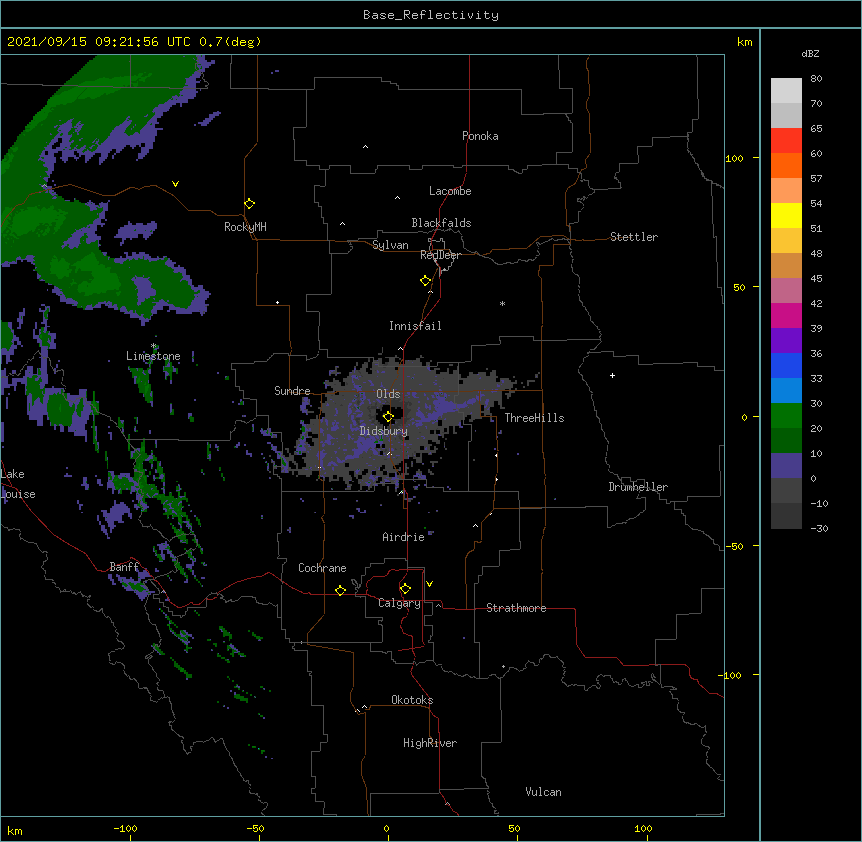Pick the light gray 70-80 dBZ swatch
The height and width of the screenshot is (842, 862).
click(x=786, y=90)
